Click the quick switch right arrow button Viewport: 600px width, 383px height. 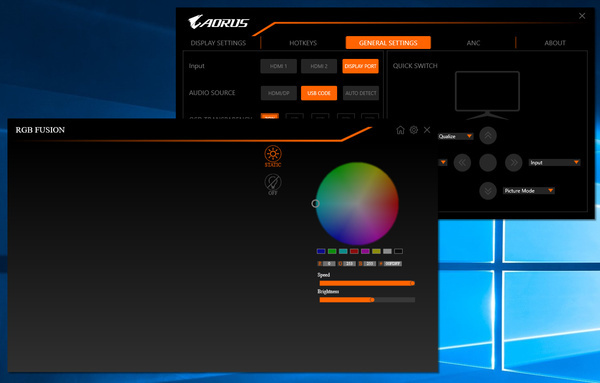click(514, 163)
